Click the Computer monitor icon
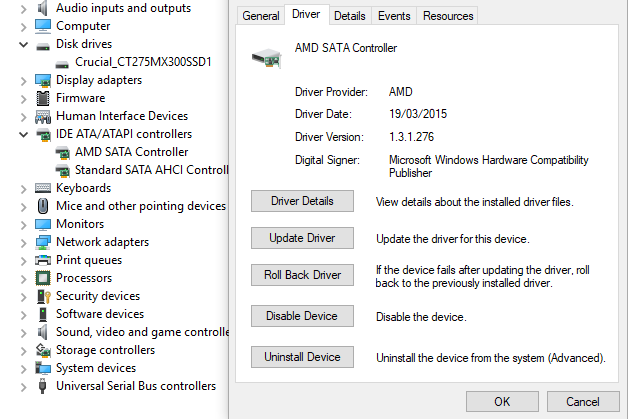This screenshot has height=419, width=628. click(x=43, y=26)
